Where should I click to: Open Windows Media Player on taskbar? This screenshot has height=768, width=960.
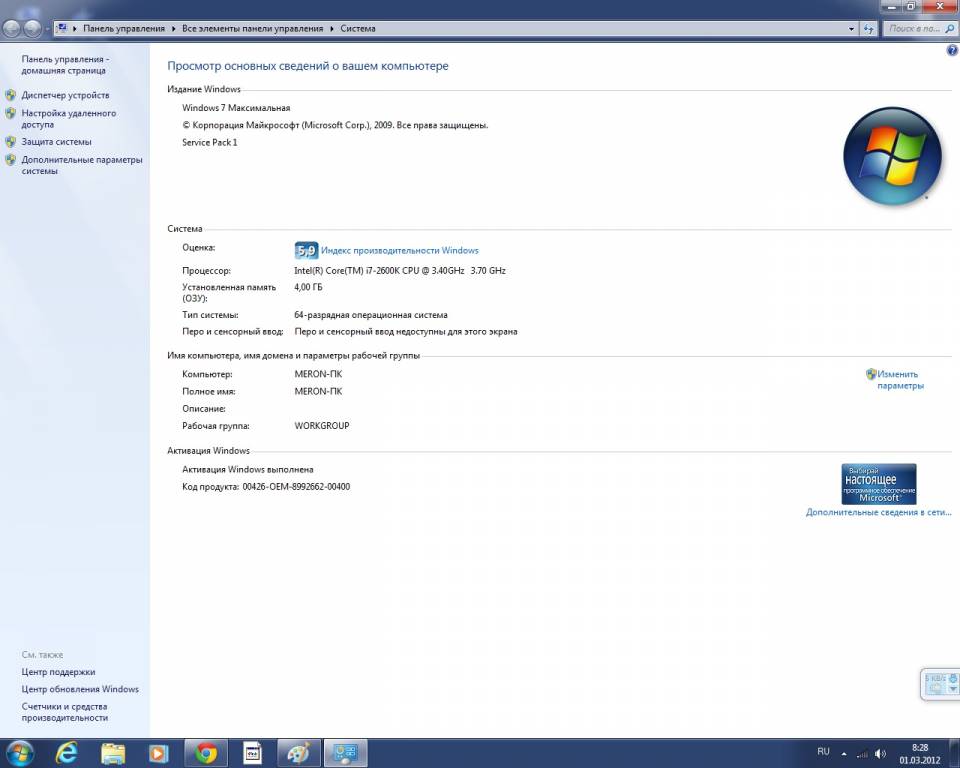click(x=159, y=753)
